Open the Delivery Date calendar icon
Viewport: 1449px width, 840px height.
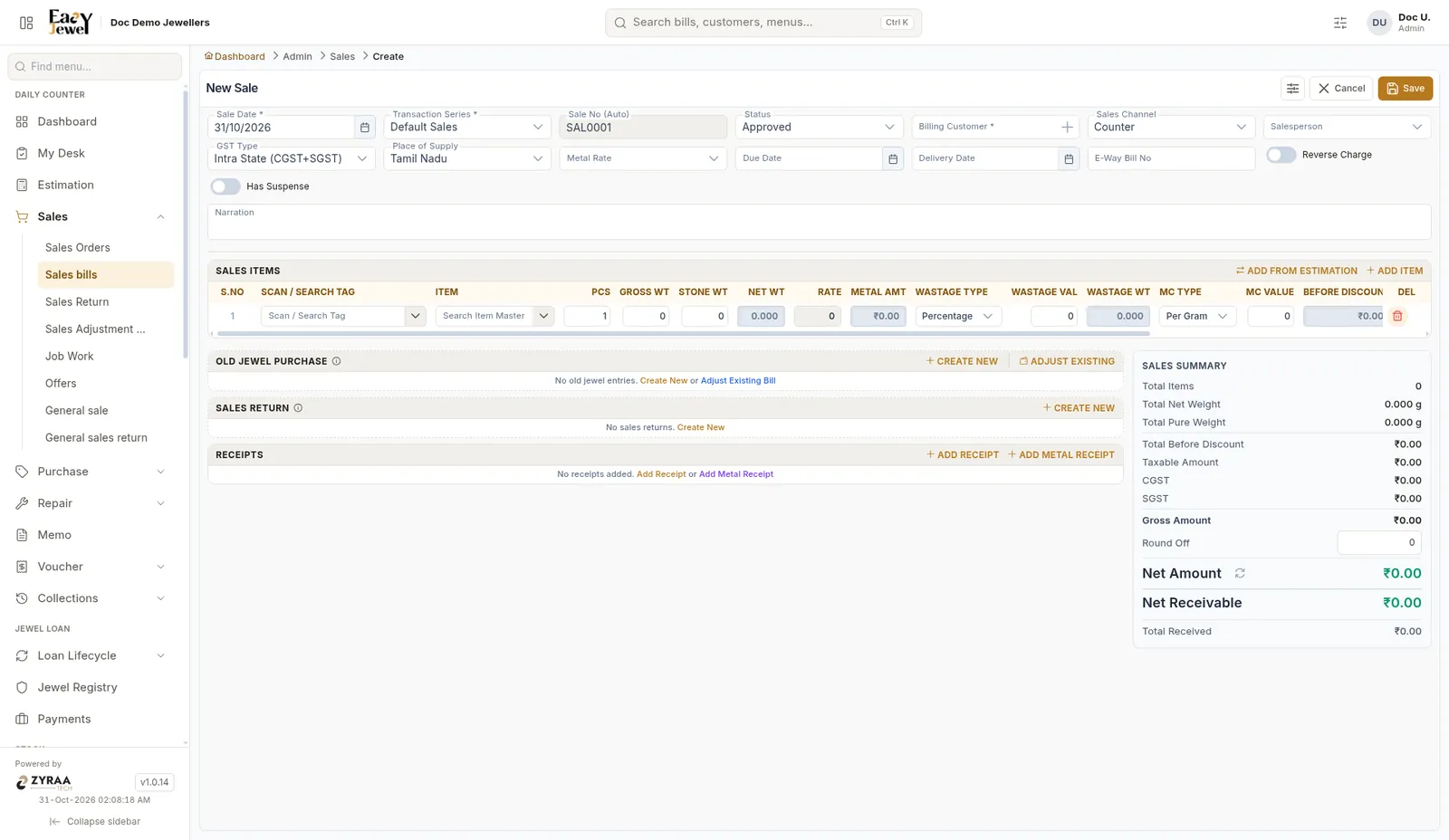[1069, 158]
